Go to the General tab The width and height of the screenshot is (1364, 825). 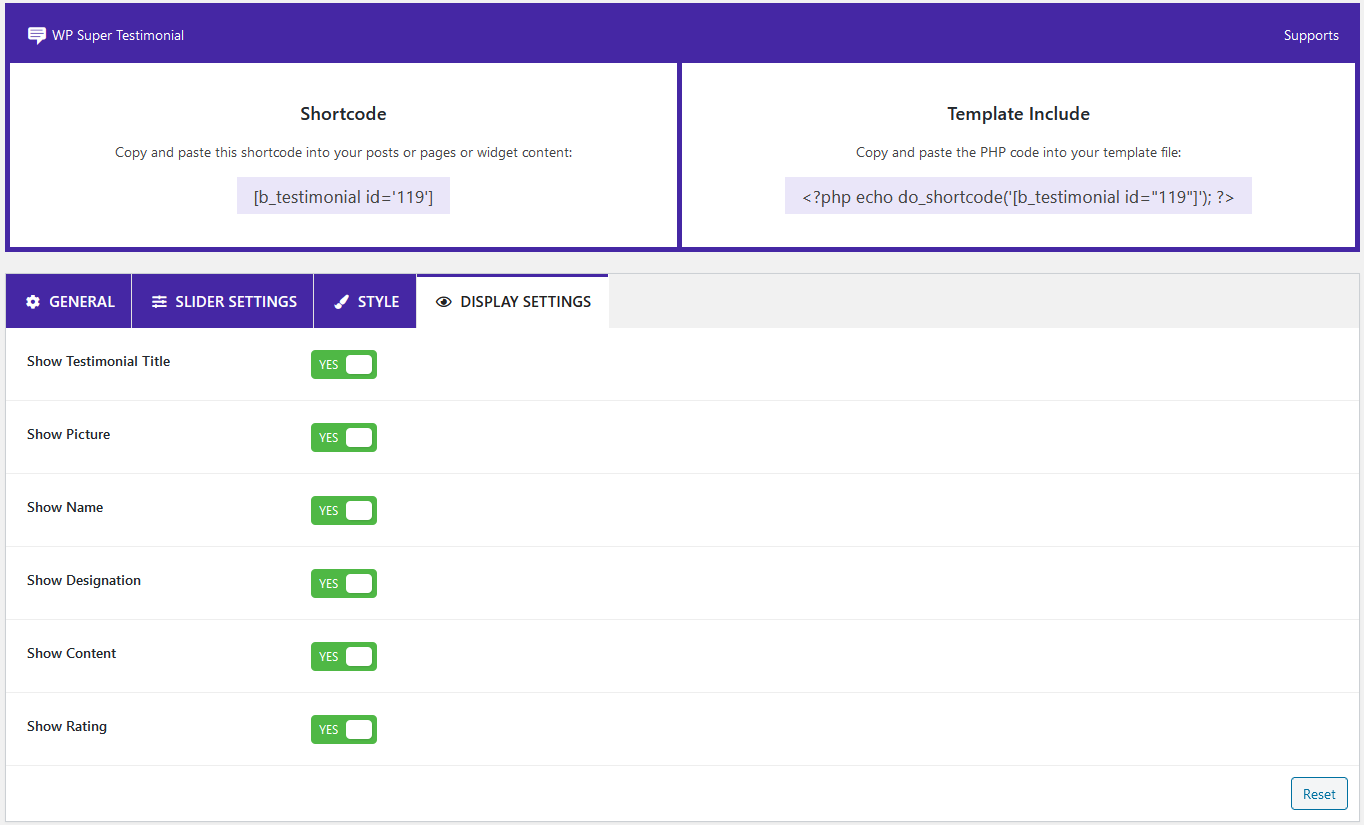click(x=69, y=301)
